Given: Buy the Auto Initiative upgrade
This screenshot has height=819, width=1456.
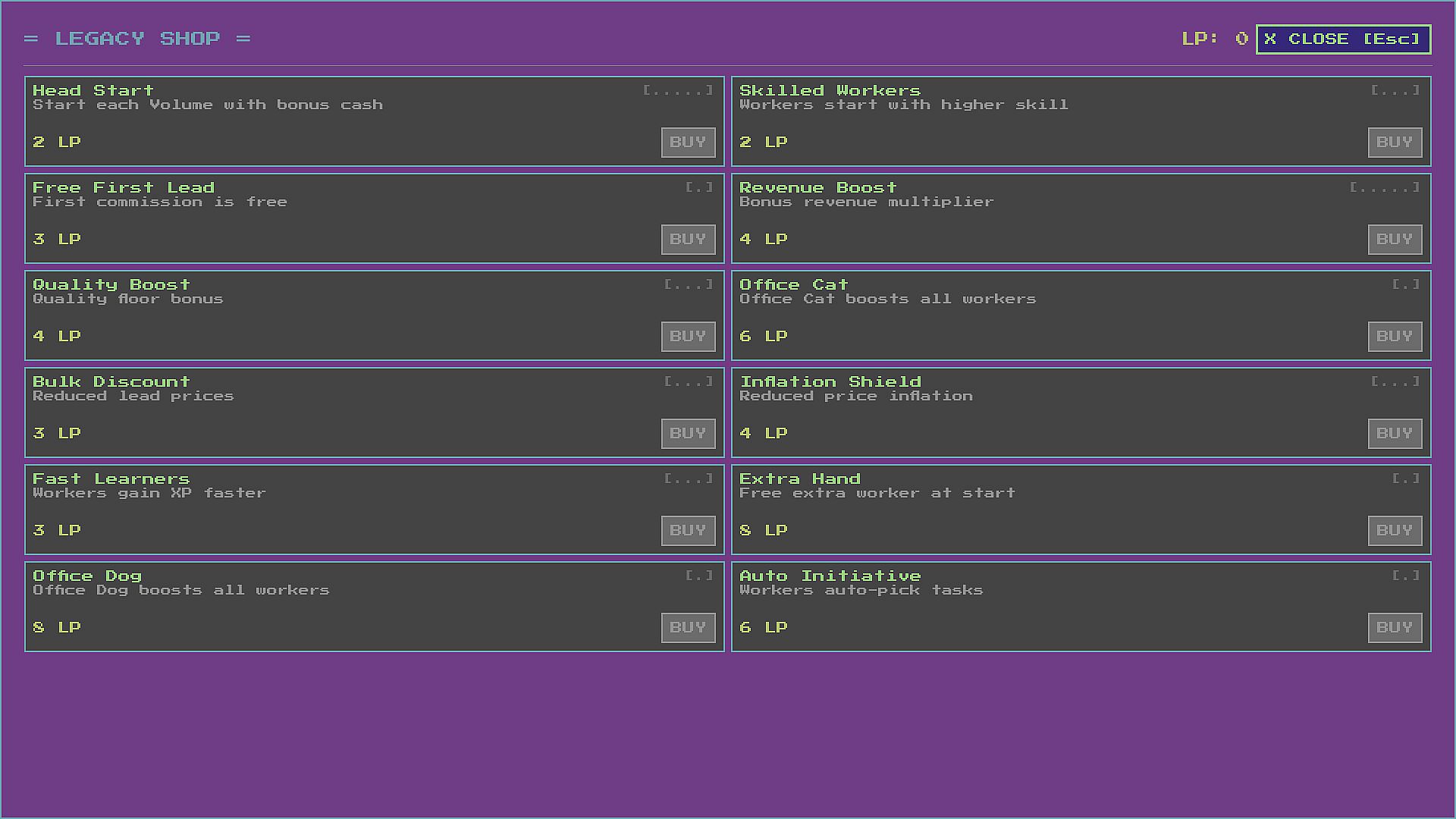Looking at the screenshot, I should [x=1395, y=628].
